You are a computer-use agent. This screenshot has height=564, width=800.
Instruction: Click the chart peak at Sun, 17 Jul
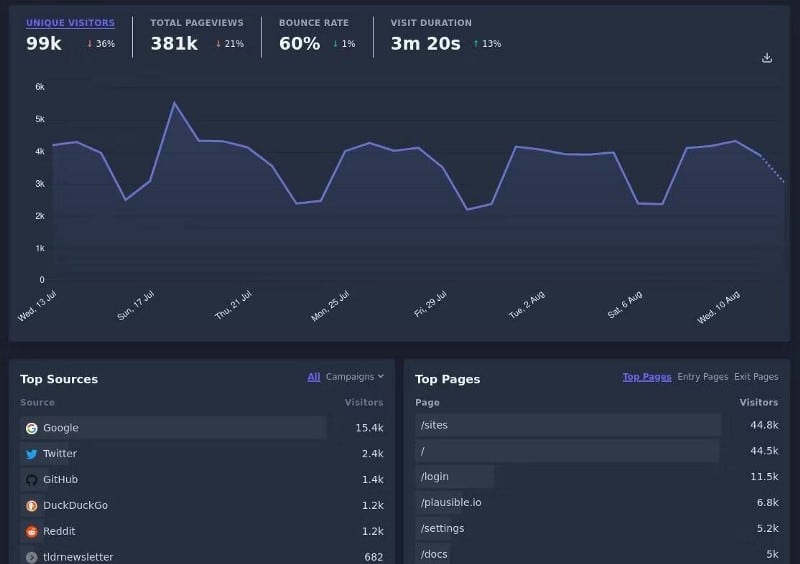174,103
